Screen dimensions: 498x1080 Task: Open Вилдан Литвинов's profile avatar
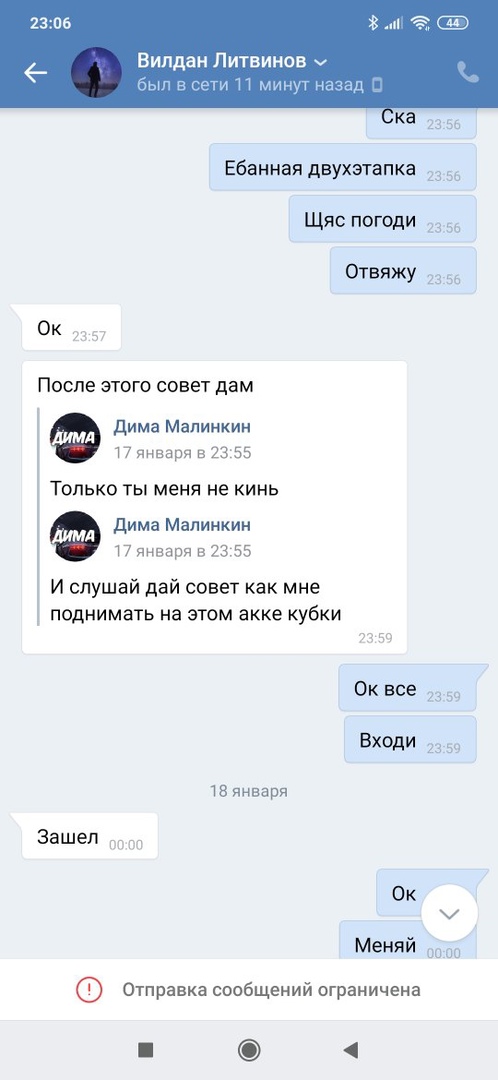coord(96,72)
